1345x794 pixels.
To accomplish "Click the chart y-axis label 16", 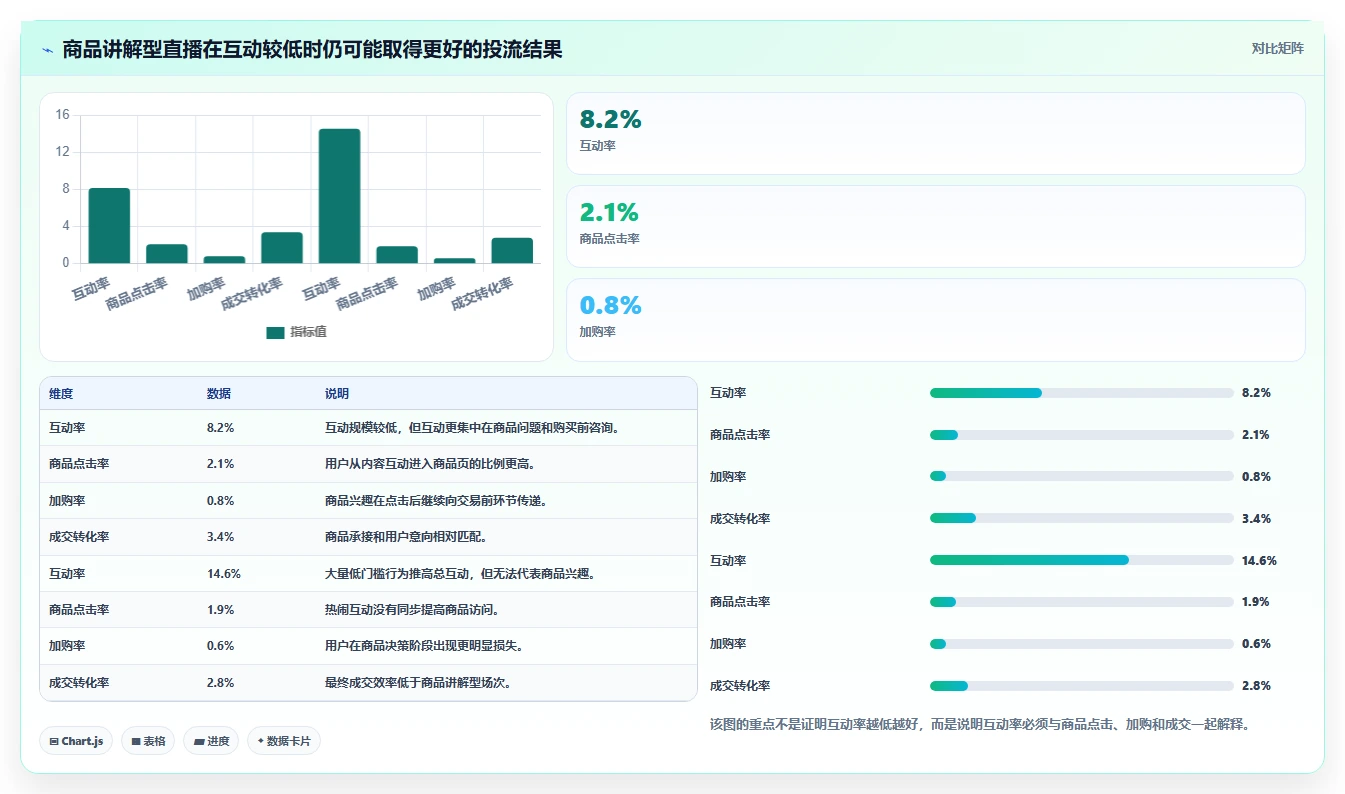I will (x=62, y=115).
